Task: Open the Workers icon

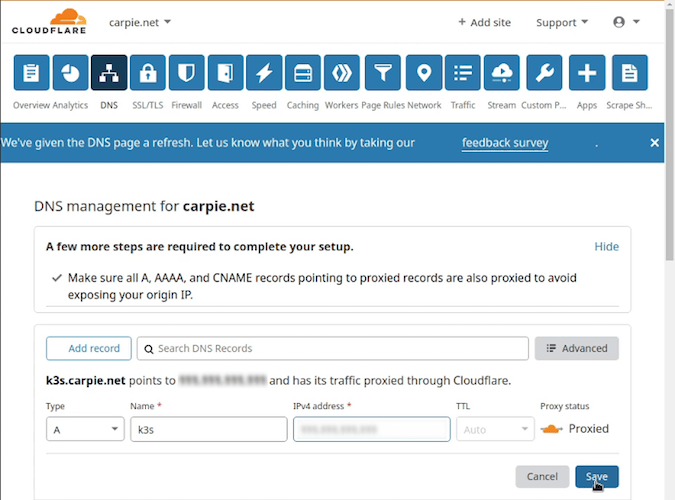Action: coord(342,73)
